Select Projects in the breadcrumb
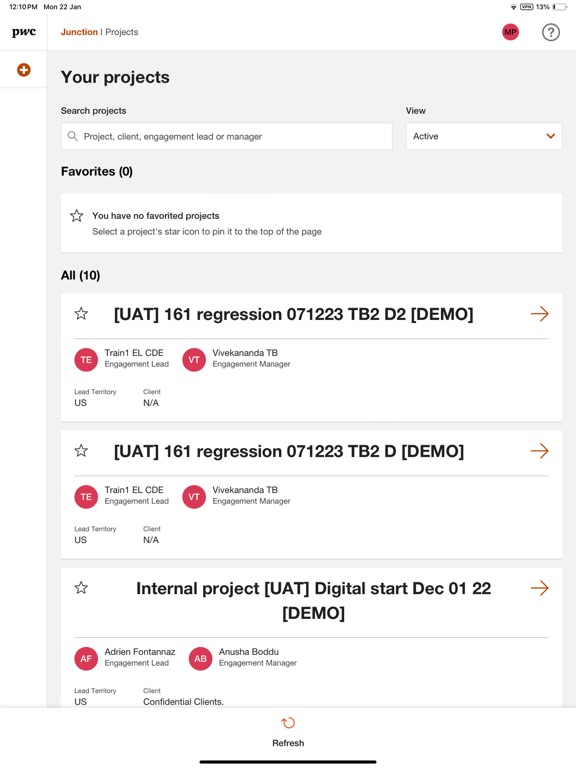 pyautogui.click(x=121, y=32)
